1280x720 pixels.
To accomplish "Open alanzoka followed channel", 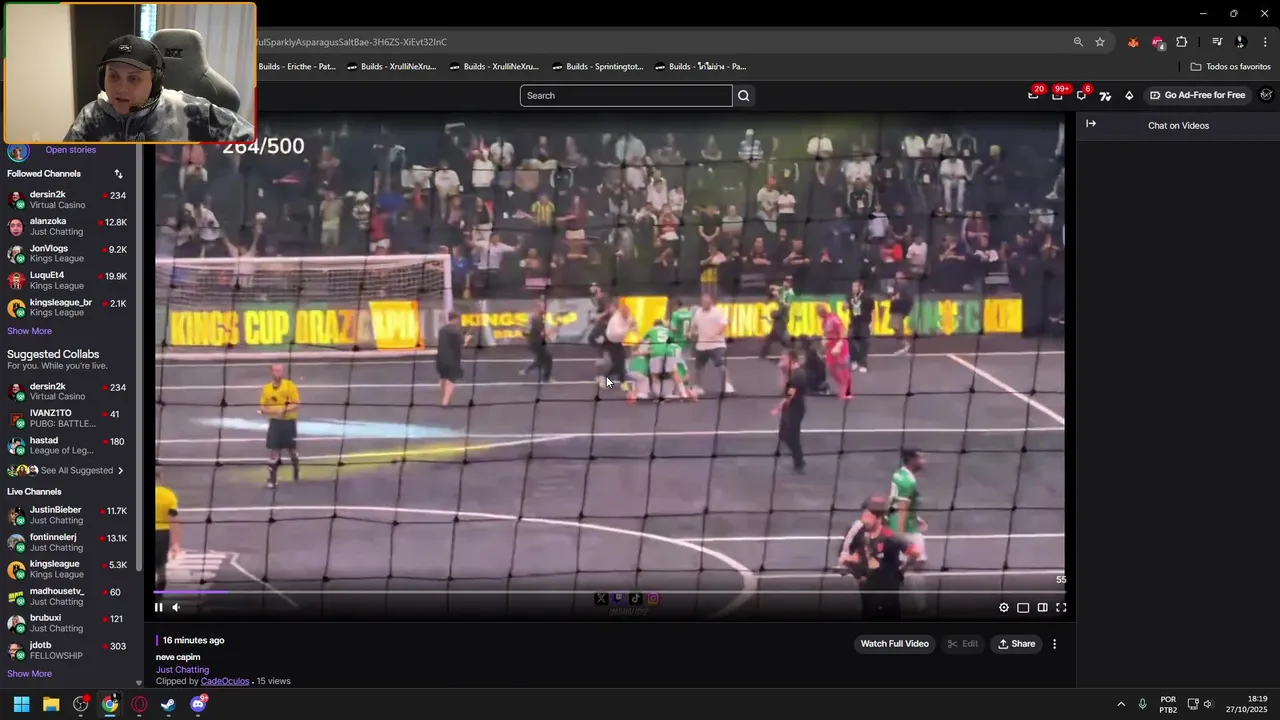I will coord(68,227).
